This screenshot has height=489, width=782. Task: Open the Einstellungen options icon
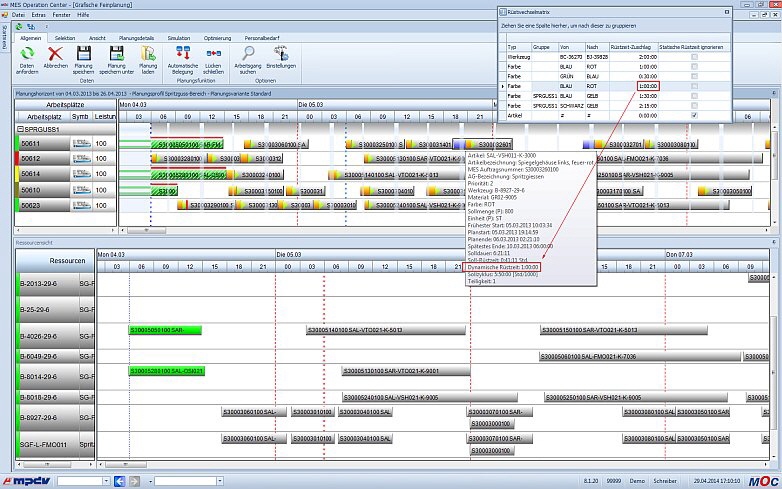pos(281,53)
